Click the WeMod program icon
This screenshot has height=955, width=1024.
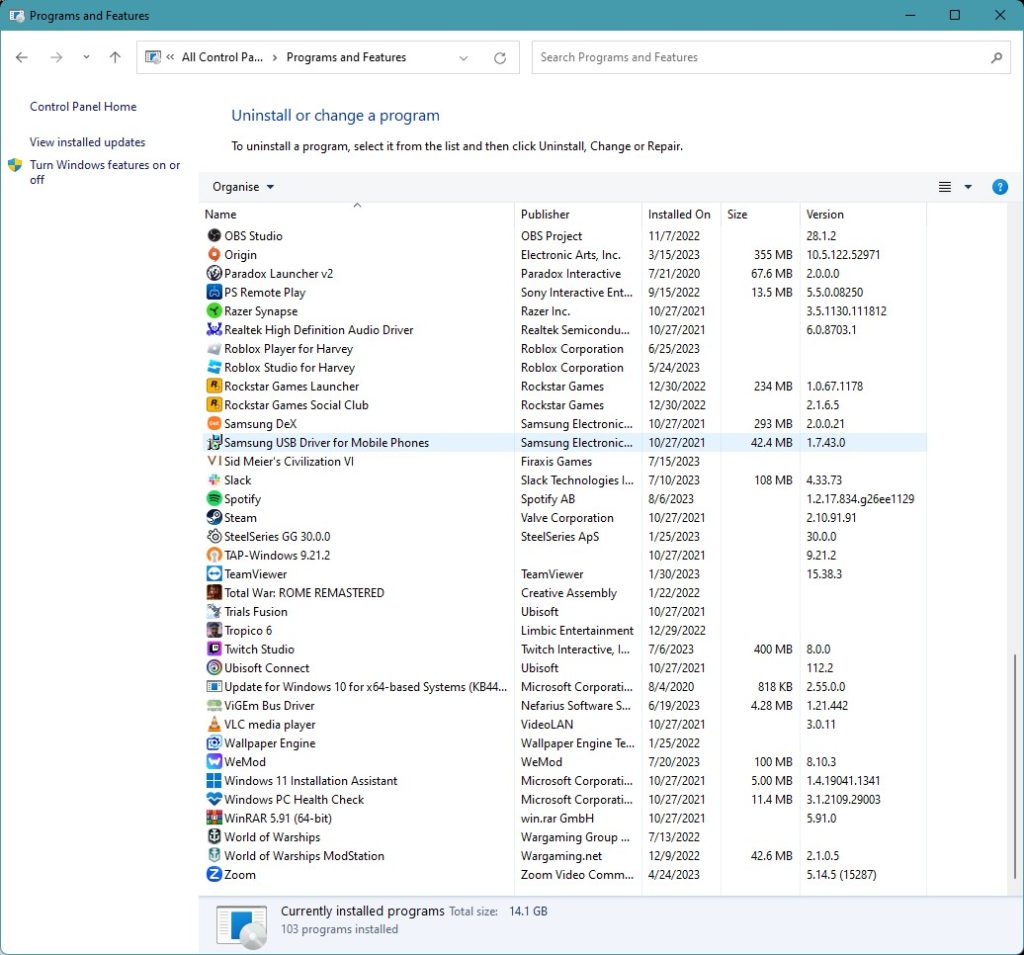pyautogui.click(x=214, y=762)
